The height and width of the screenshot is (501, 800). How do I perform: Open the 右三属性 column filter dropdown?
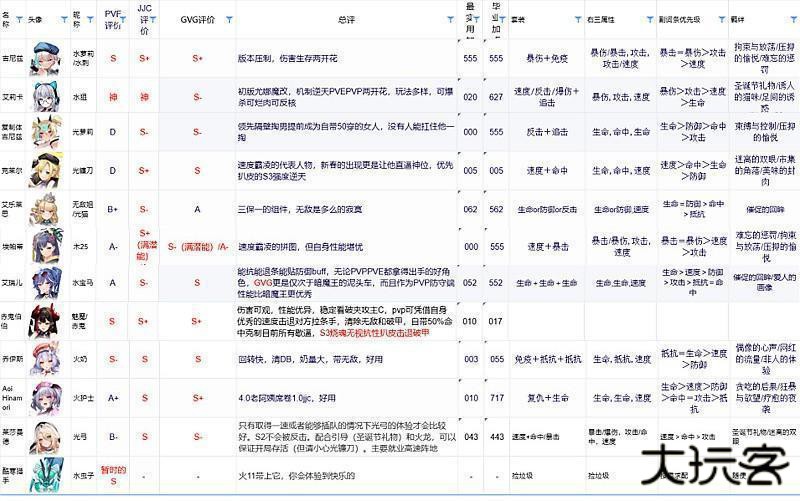tap(649, 20)
